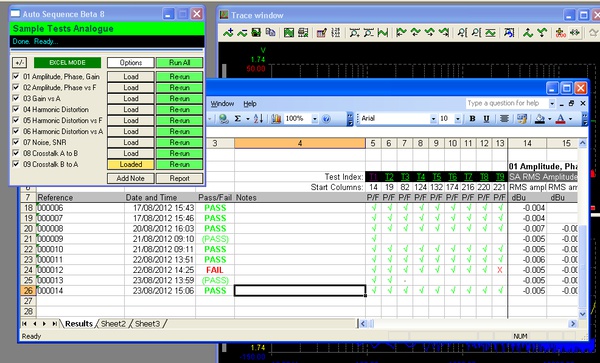Toggle Underline formatting in Excel toolbar
This screenshot has width=600, height=363.
coord(486,119)
